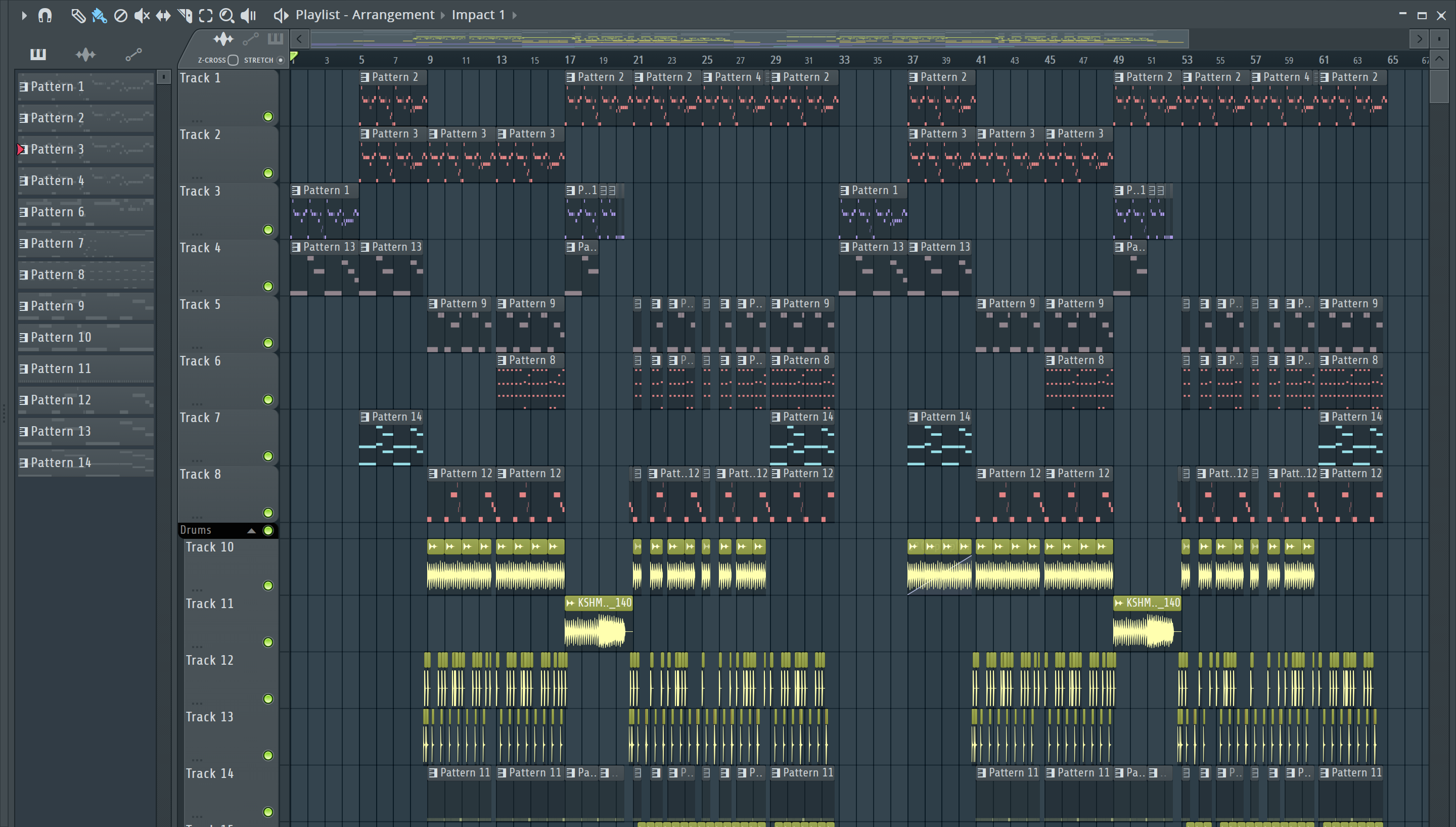Select Pattern 11 in the picker
The height and width of the screenshot is (827, 1456).
click(x=86, y=369)
